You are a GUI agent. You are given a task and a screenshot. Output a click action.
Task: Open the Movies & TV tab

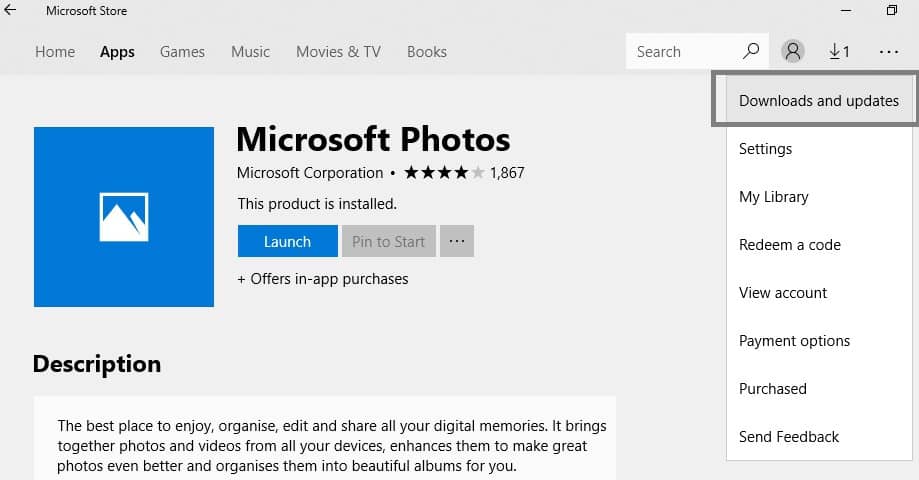point(338,52)
